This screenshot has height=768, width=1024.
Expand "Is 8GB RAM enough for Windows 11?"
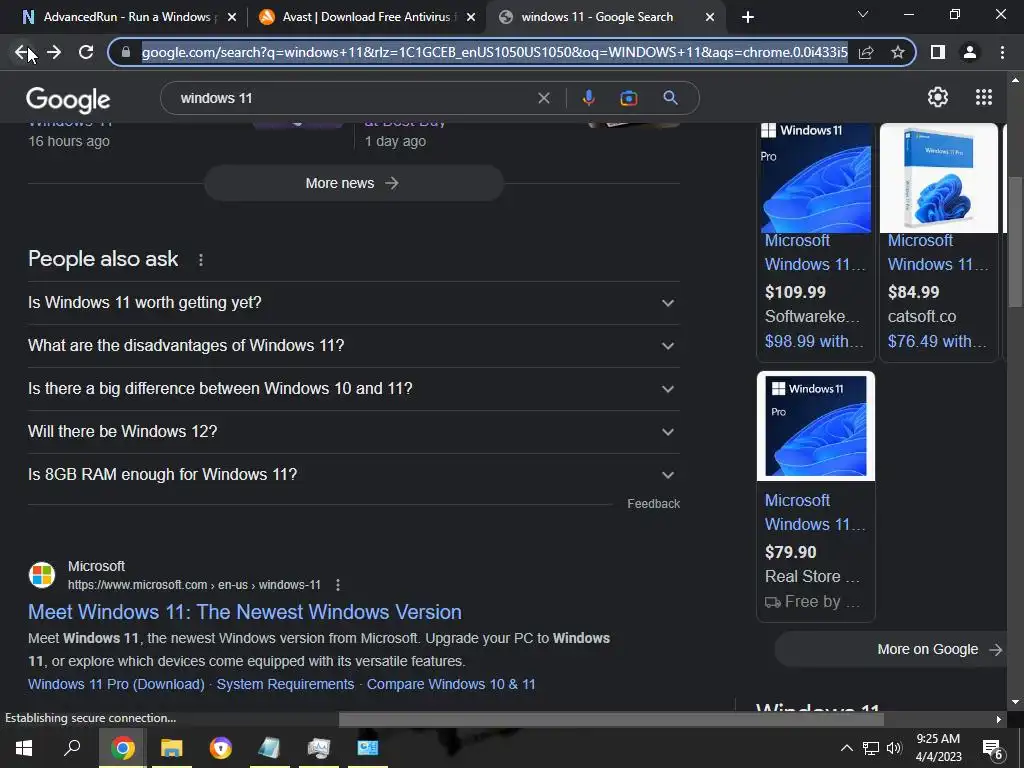point(353,475)
